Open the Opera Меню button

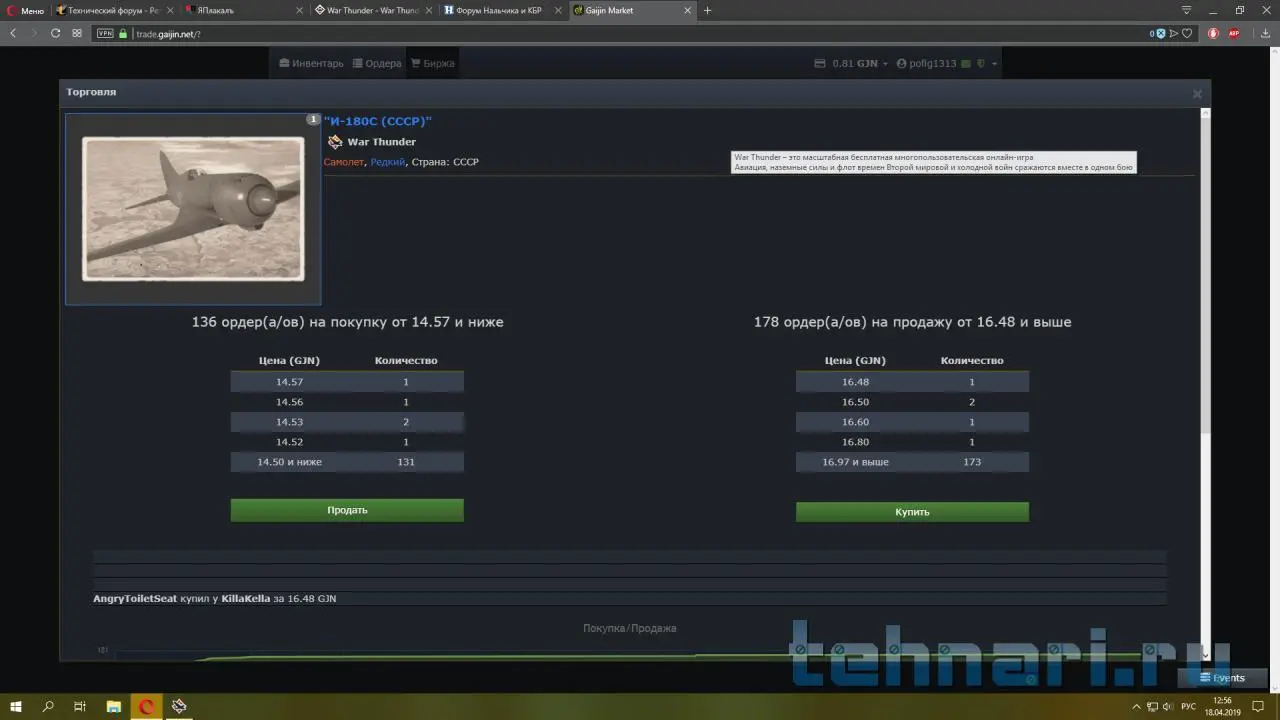point(26,10)
